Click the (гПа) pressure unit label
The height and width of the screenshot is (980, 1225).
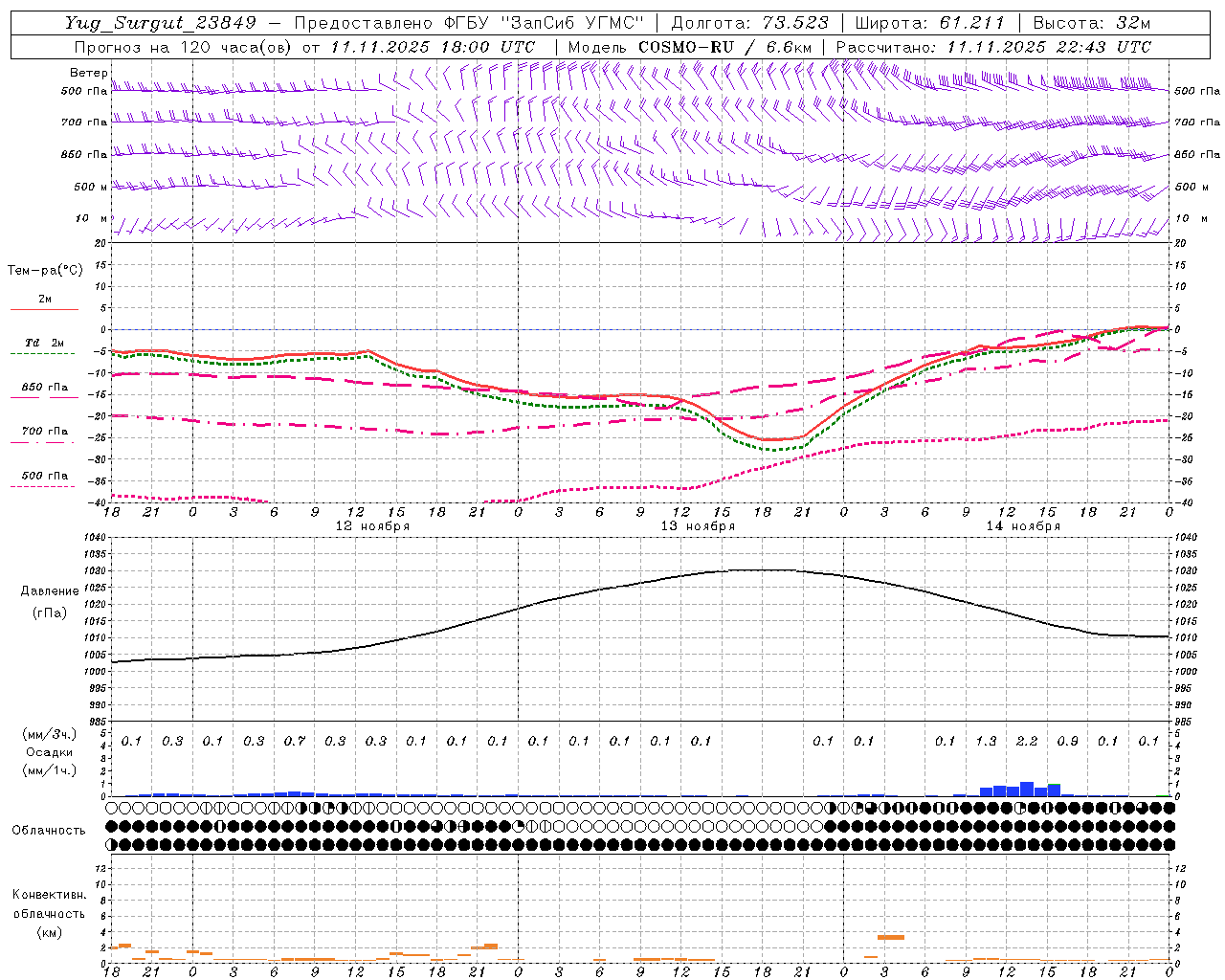[x=49, y=612]
